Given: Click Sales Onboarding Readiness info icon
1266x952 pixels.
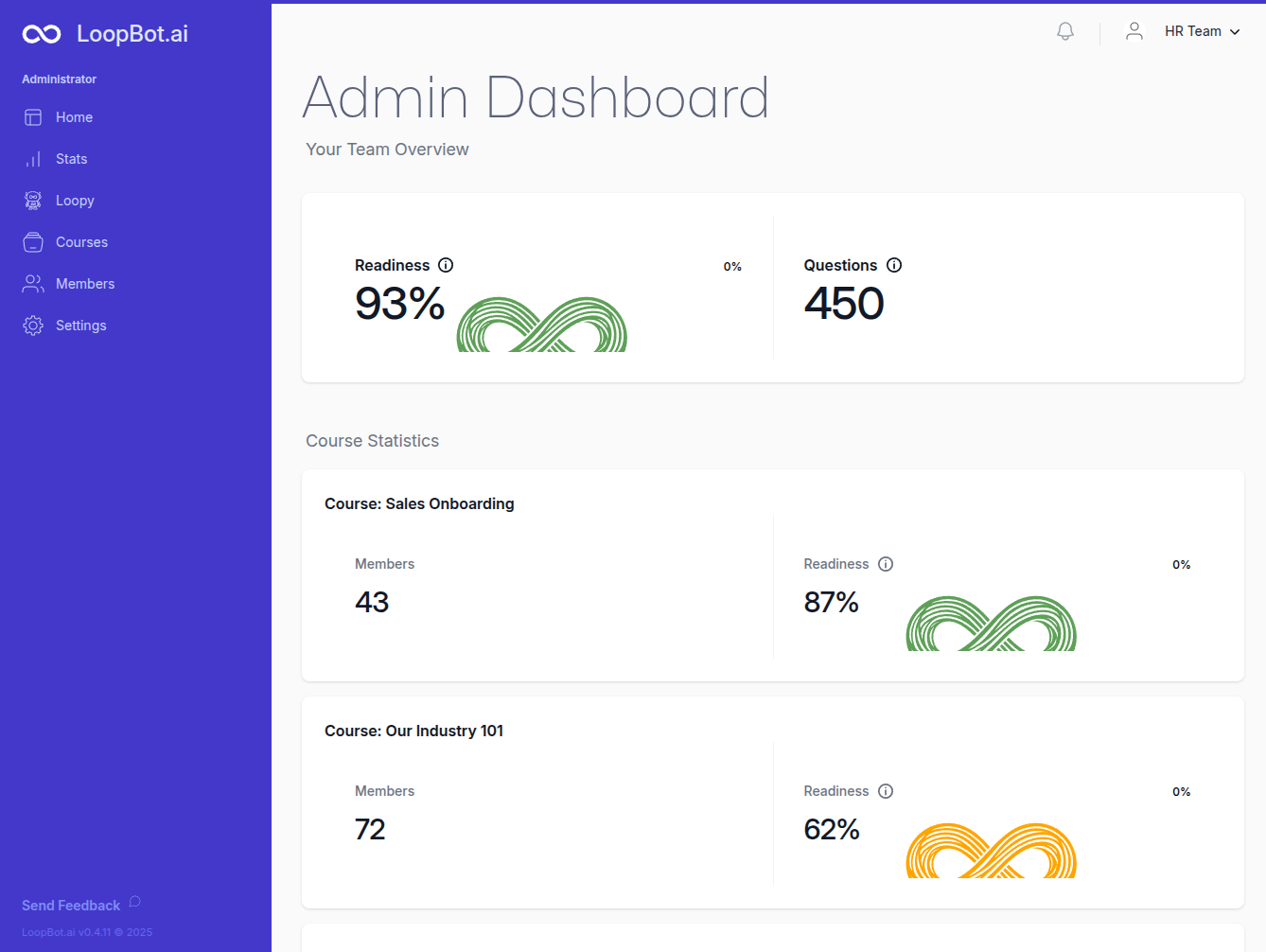Looking at the screenshot, I should click(886, 564).
